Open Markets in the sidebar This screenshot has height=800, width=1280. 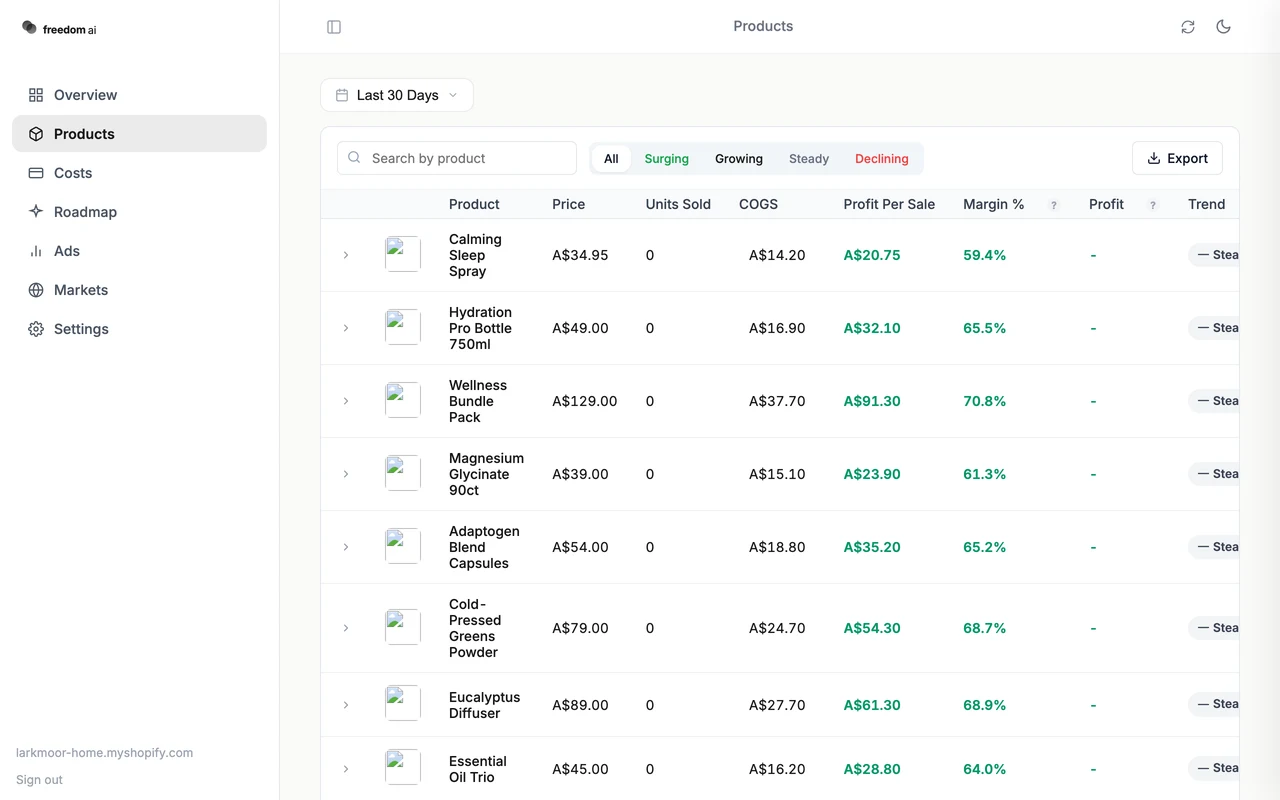click(139, 290)
